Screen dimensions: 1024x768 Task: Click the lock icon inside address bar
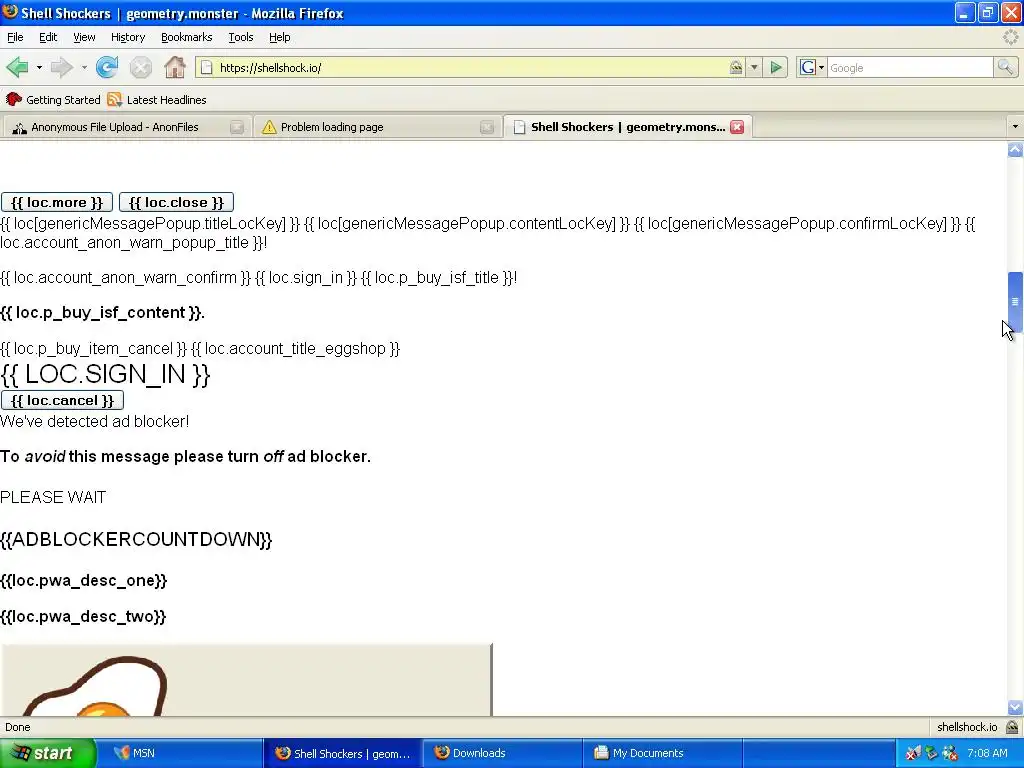tap(736, 67)
